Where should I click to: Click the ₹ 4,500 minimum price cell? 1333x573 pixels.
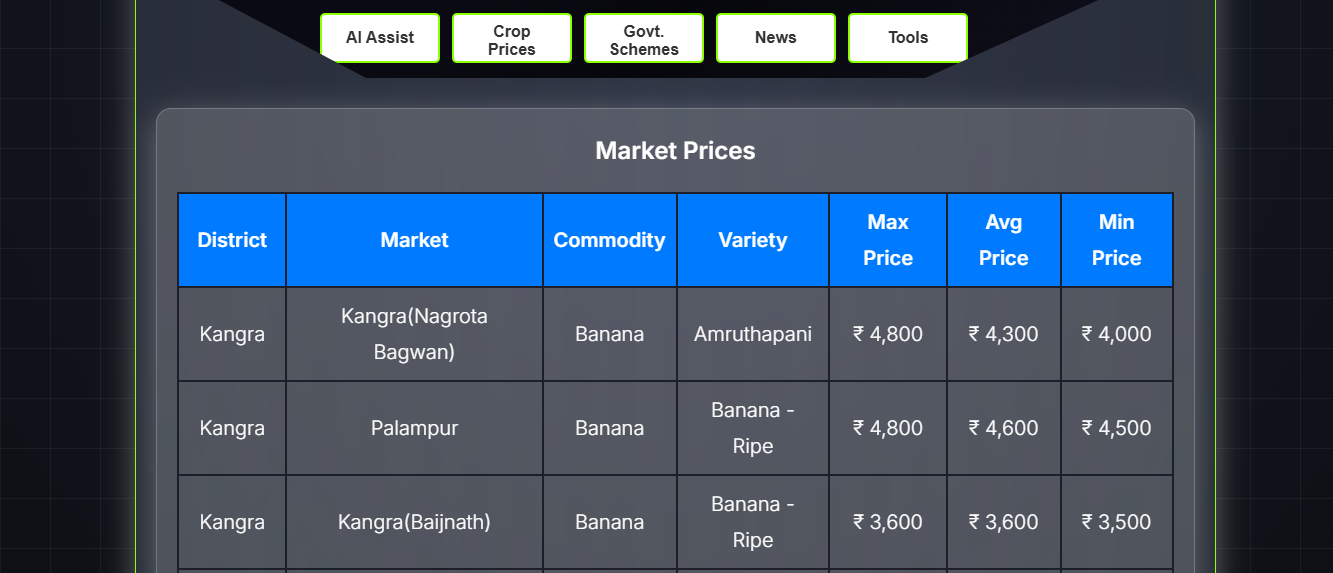coord(1117,428)
